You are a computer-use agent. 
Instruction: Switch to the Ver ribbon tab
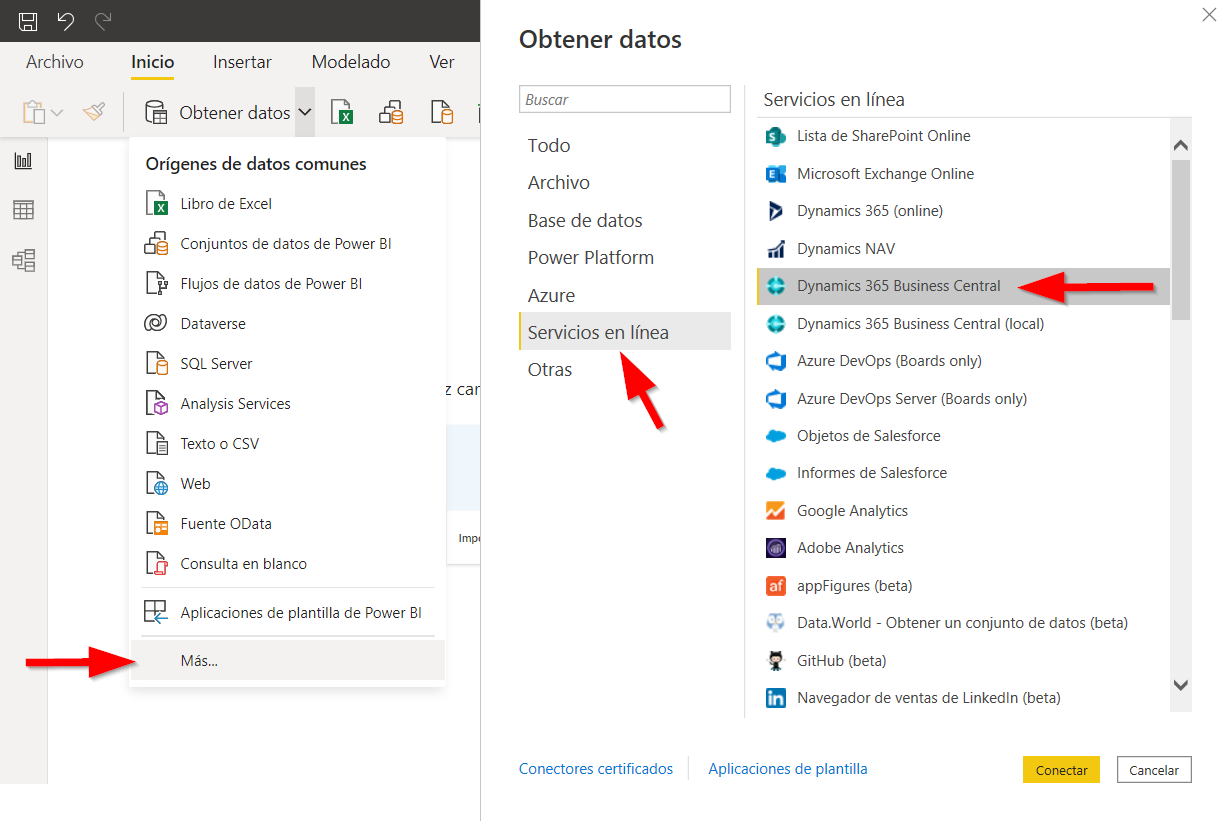pos(442,62)
